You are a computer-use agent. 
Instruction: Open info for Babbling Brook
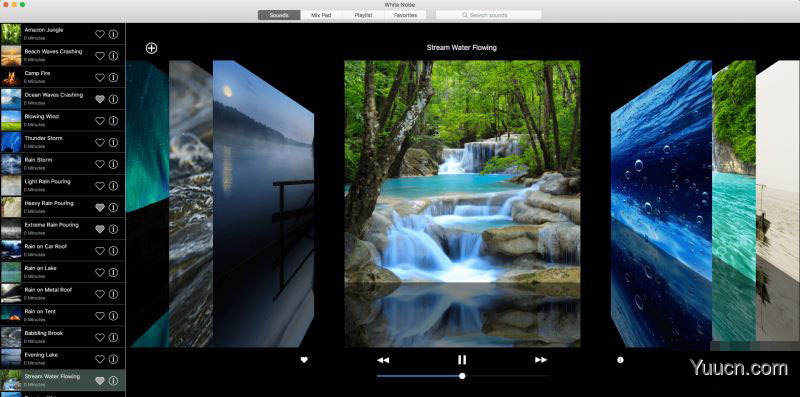(x=113, y=337)
